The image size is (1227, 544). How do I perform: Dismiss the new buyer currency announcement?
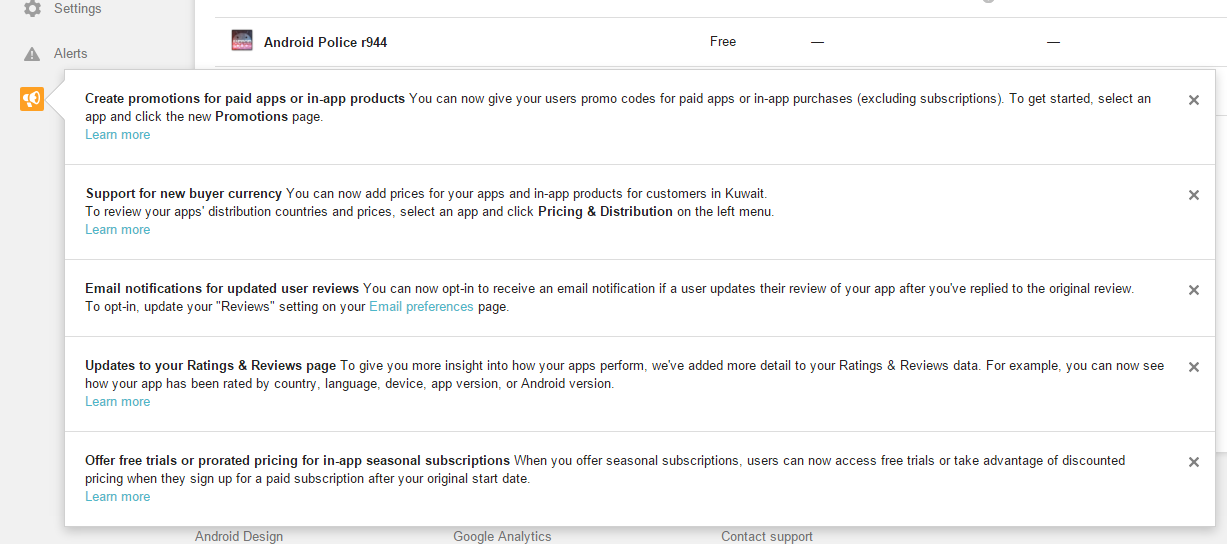tap(1194, 195)
